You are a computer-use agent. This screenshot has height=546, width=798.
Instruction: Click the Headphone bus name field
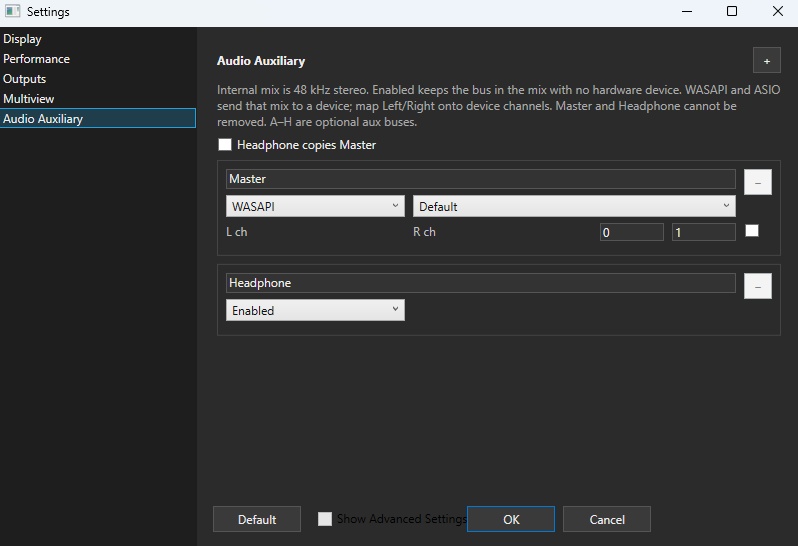pyautogui.click(x=480, y=283)
